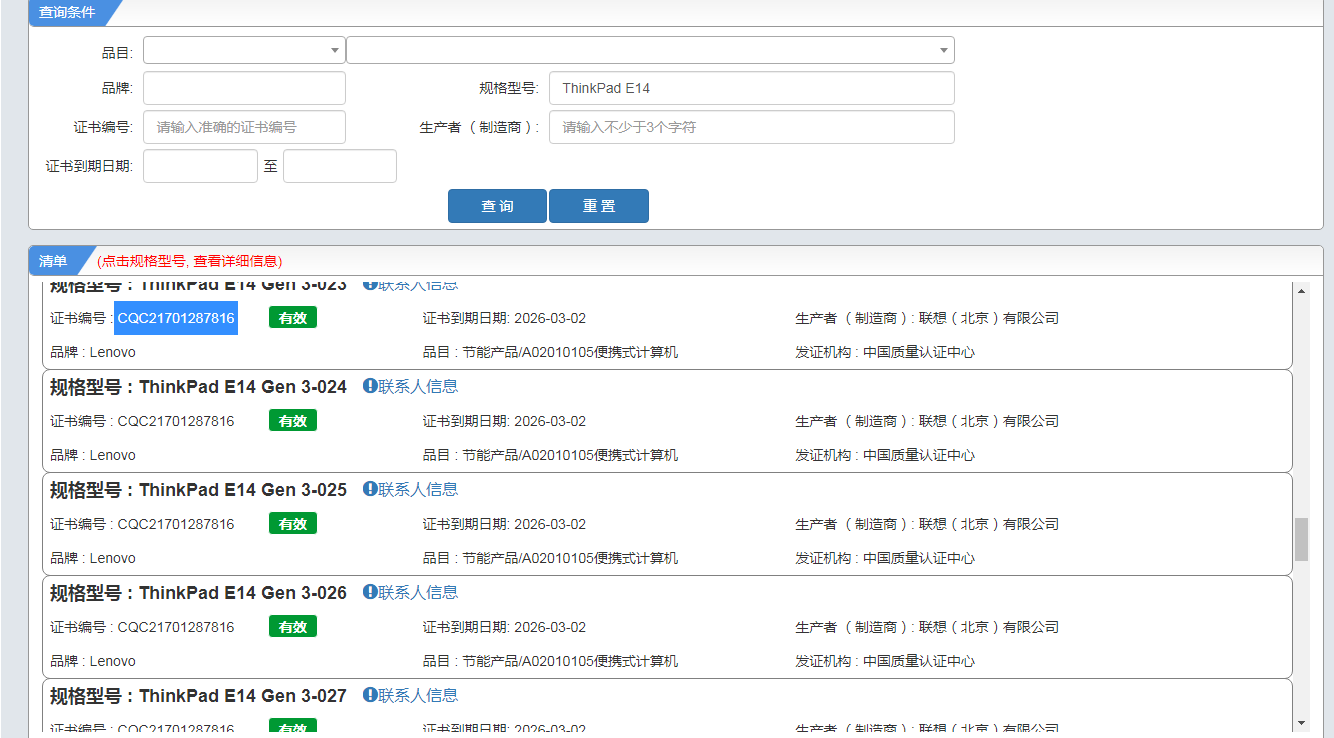Click the 规格型号 field containing ThinkPad E14

click(x=751, y=88)
